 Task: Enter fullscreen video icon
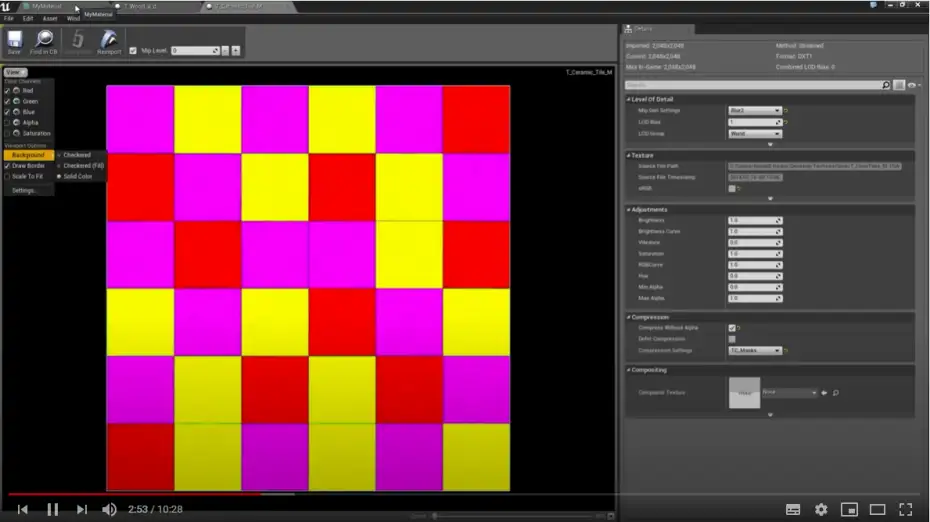pos(906,510)
